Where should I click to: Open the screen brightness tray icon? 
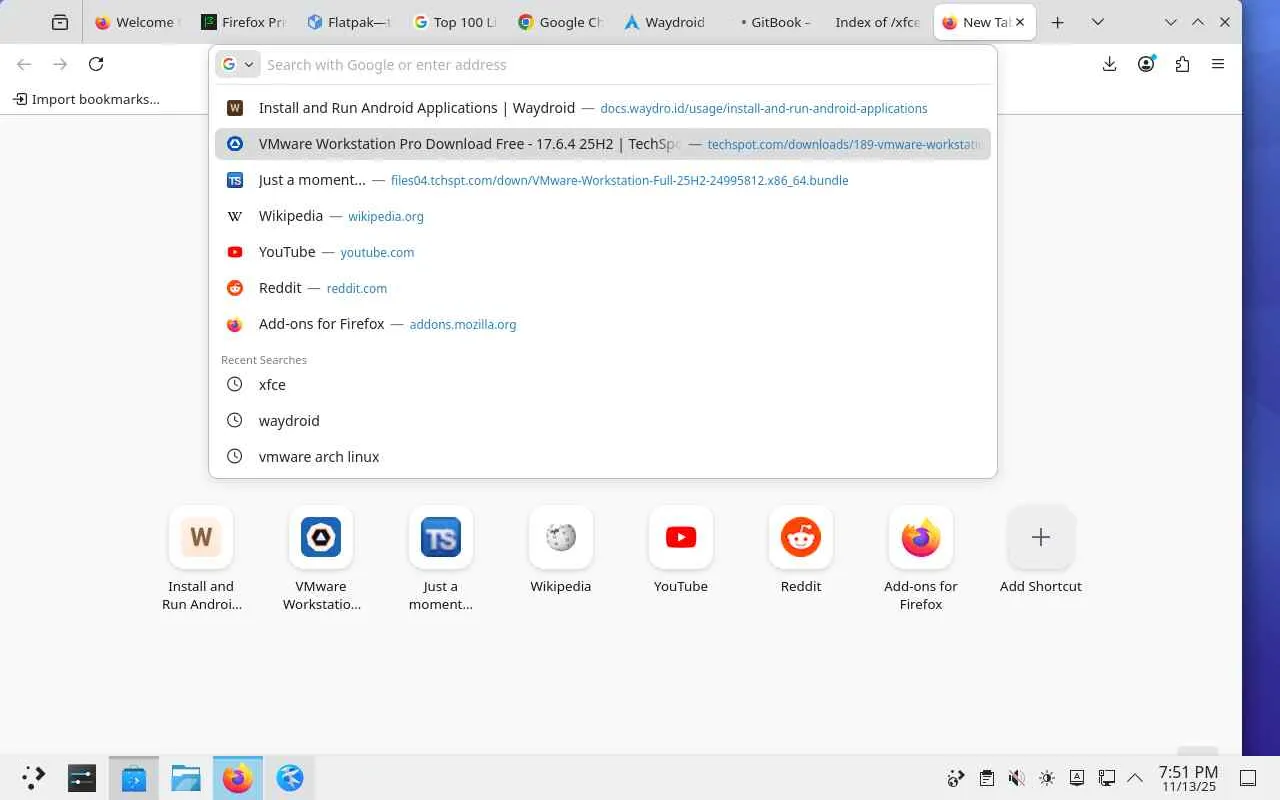(x=1046, y=778)
